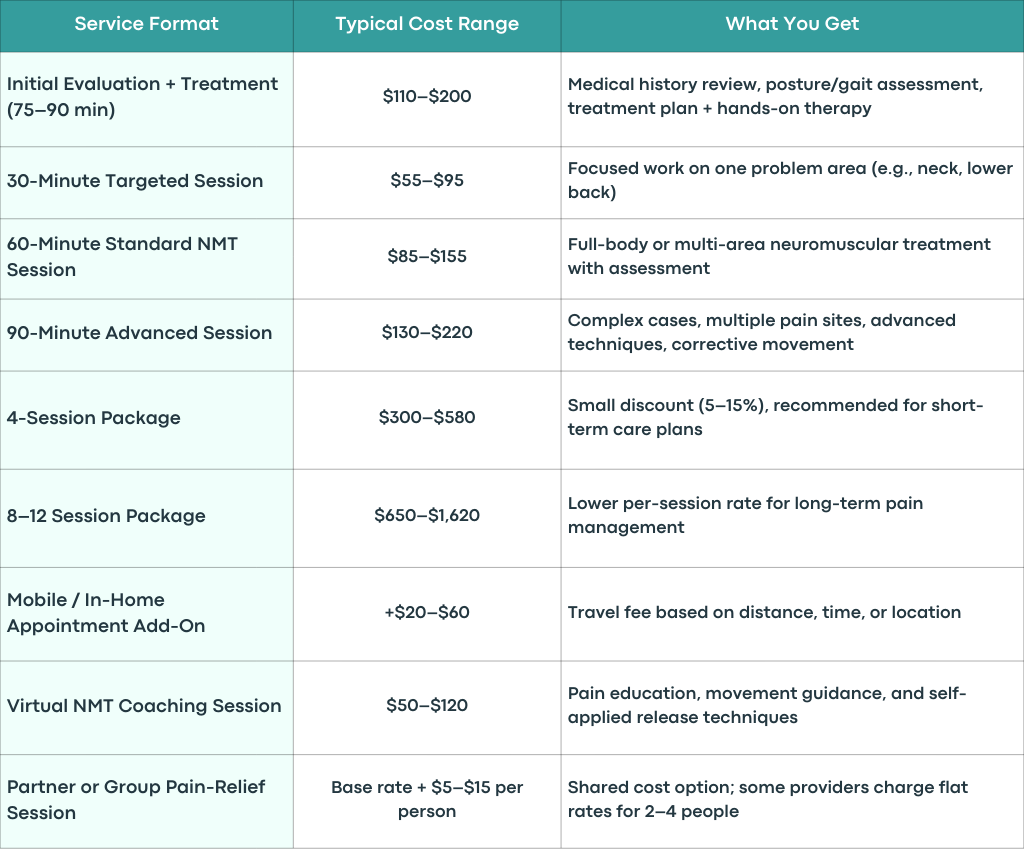
Task: Select the Typical Cost Range header
Action: 427,24
